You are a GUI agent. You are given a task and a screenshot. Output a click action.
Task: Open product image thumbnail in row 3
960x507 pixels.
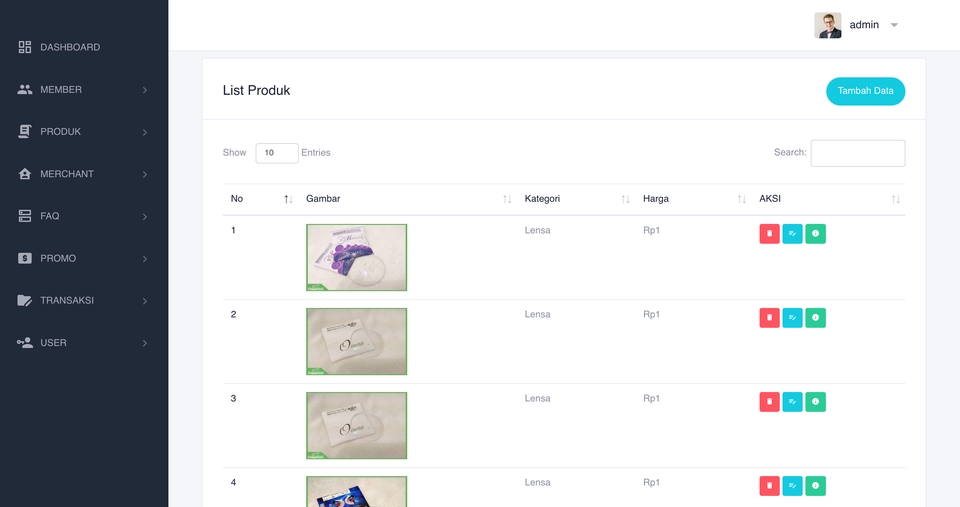coord(356,426)
